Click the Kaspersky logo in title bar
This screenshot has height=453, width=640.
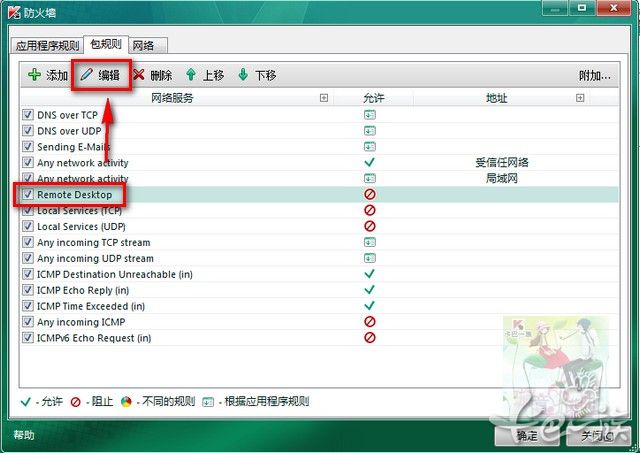point(14,12)
